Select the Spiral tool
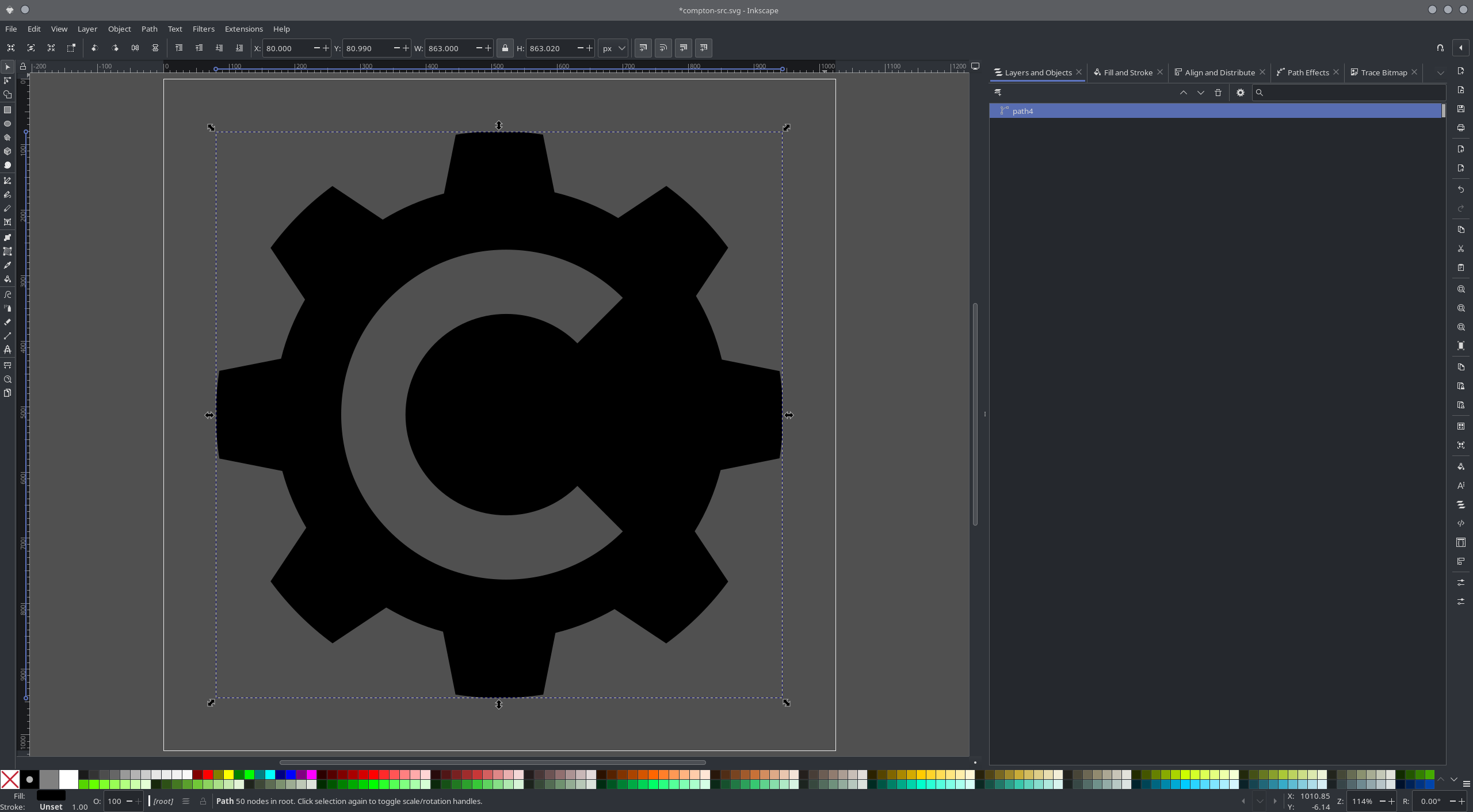Image resolution: width=1473 pixels, height=812 pixels. (x=7, y=166)
